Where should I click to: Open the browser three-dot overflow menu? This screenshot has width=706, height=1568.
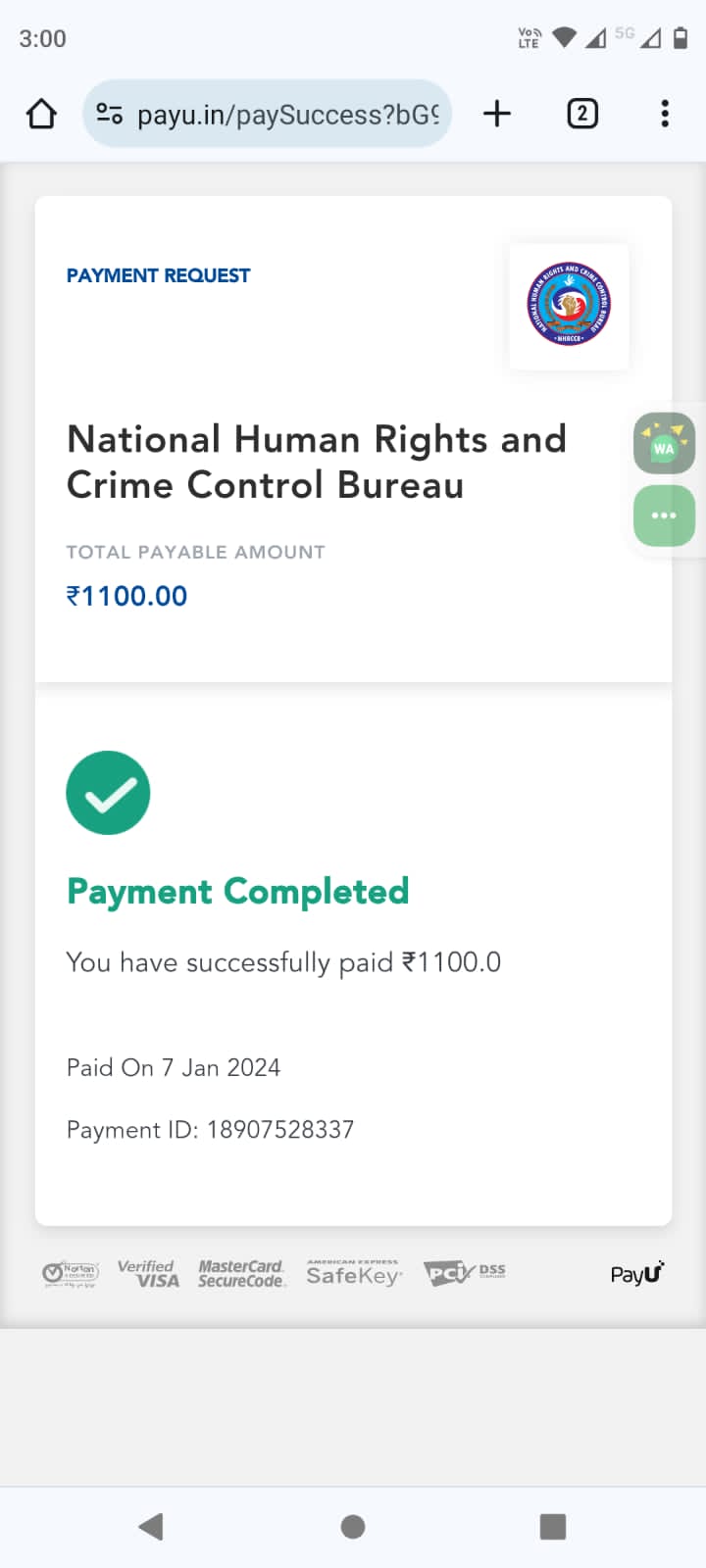[x=665, y=114]
